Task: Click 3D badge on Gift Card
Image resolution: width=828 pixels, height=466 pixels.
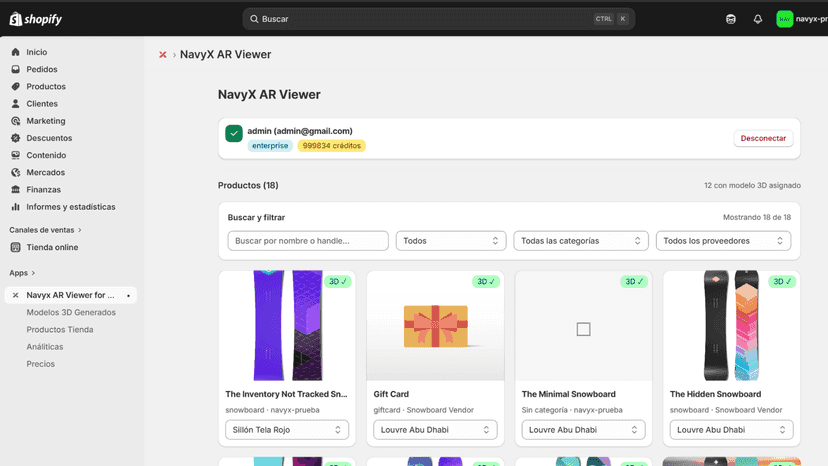Action: point(485,282)
